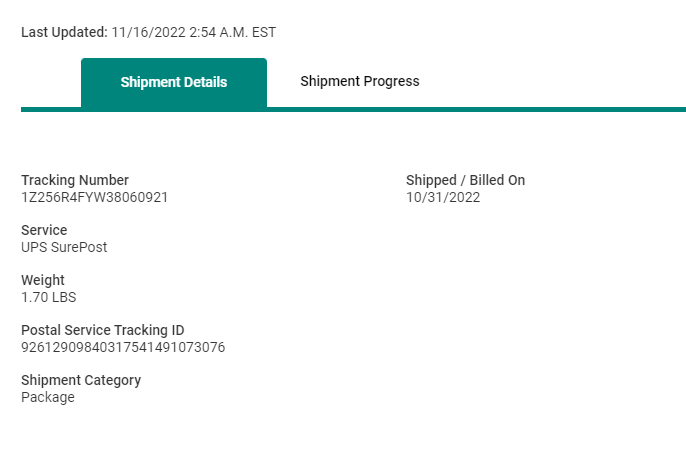The image size is (686, 459).
Task: Click the Last Updated label
Action: coord(64,32)
